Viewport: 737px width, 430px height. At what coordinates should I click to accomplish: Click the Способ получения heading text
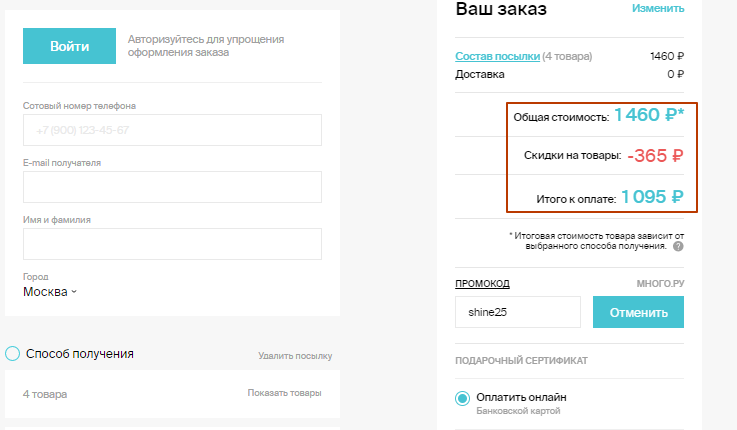pos(80,353)
